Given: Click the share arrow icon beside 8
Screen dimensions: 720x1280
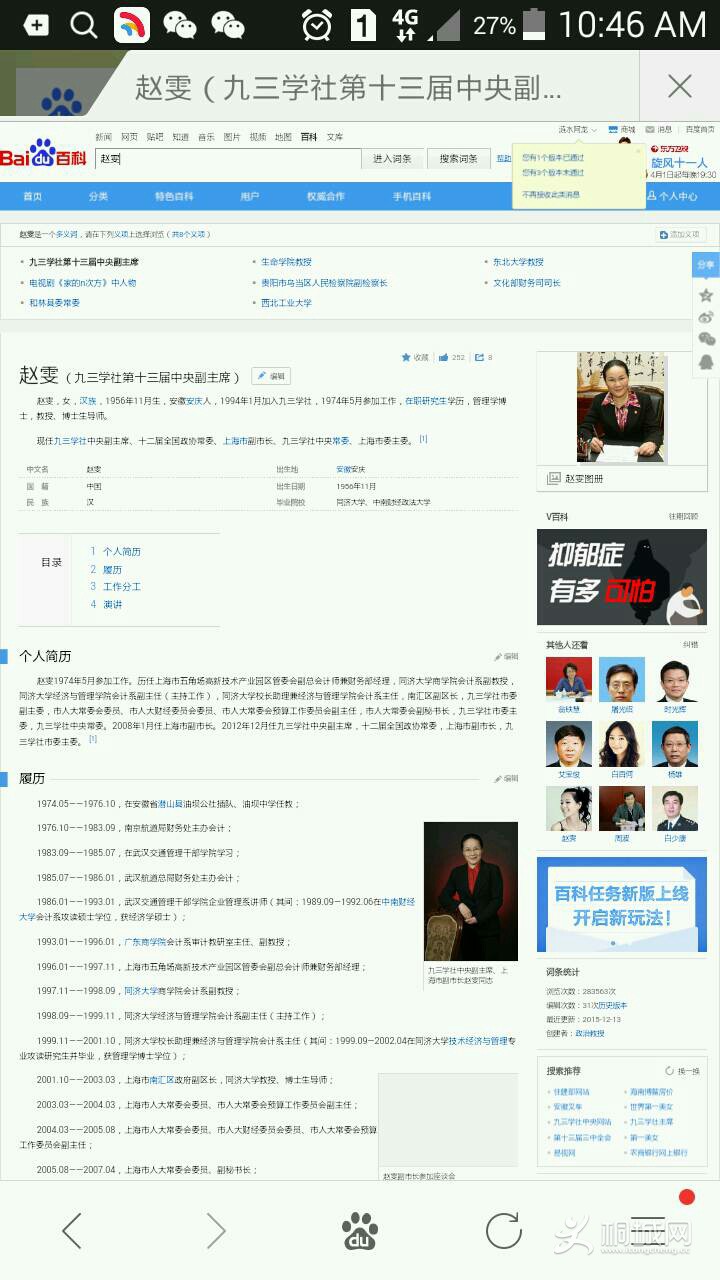Looking at the screenshot, I should point(480,357).
